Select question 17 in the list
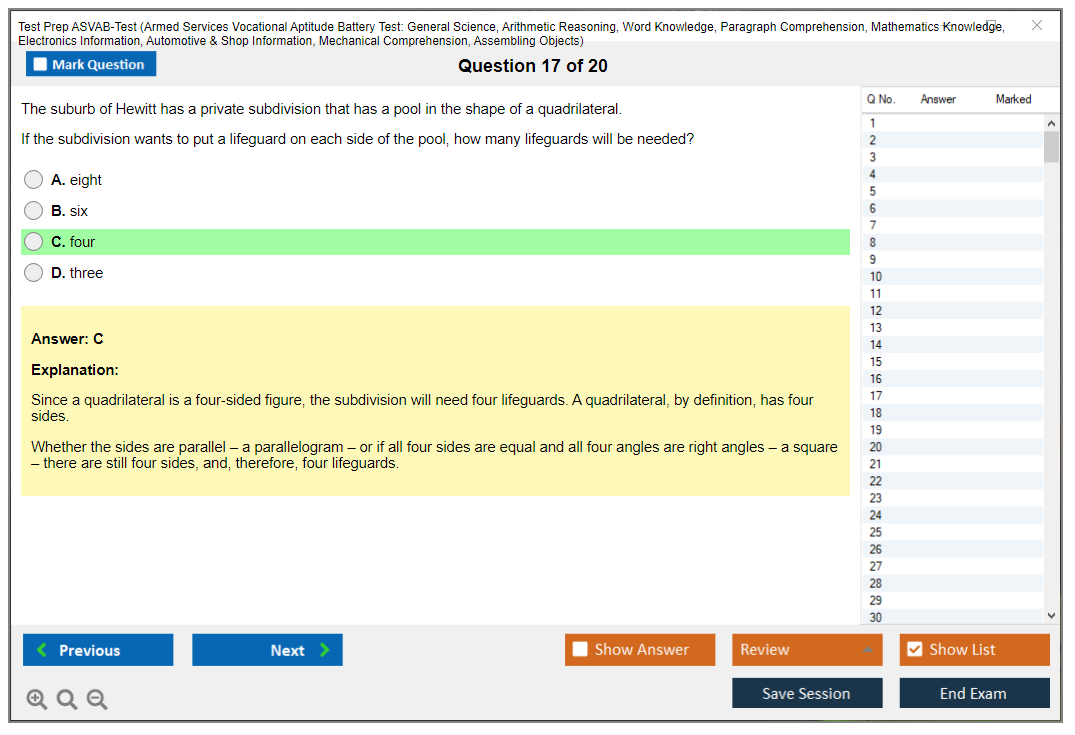Viewport: 1075px width, 735px height. [876, 396]
